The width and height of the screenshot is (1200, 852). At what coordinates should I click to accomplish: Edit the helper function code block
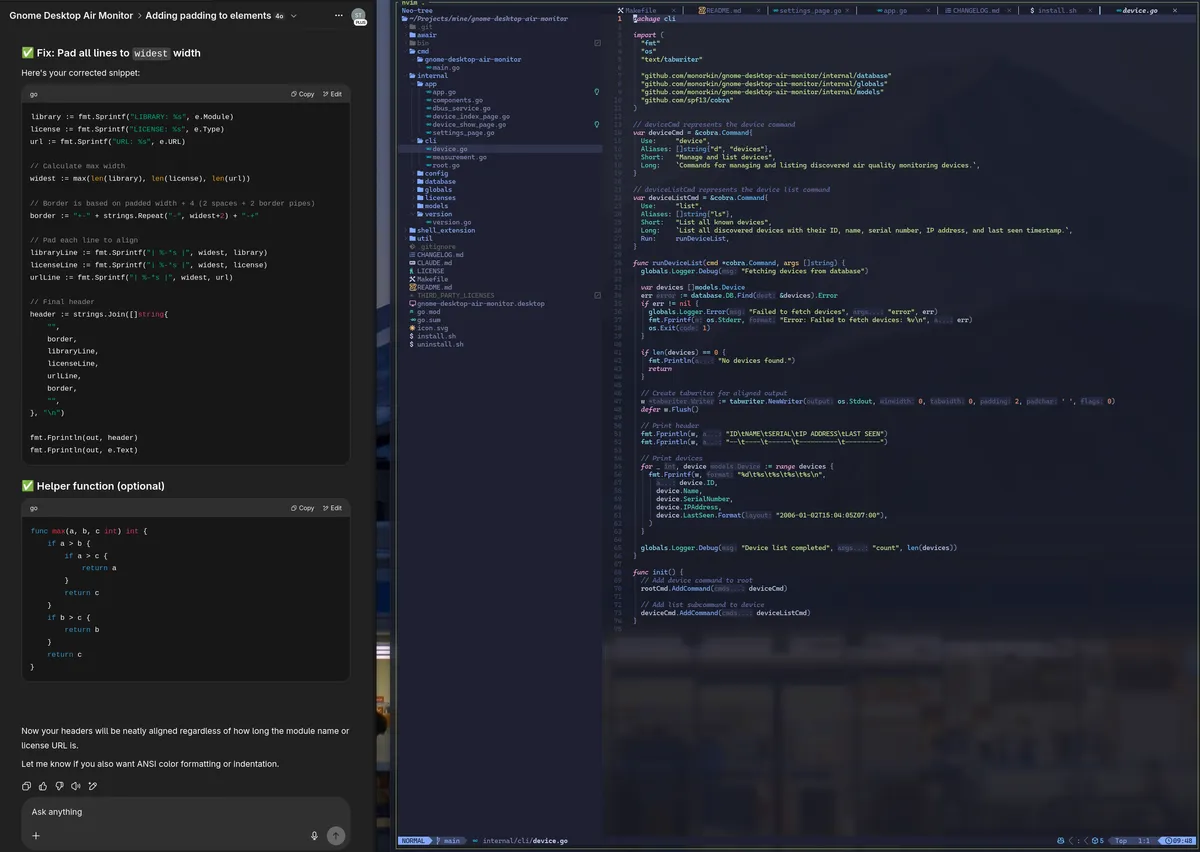click(332, 508)
